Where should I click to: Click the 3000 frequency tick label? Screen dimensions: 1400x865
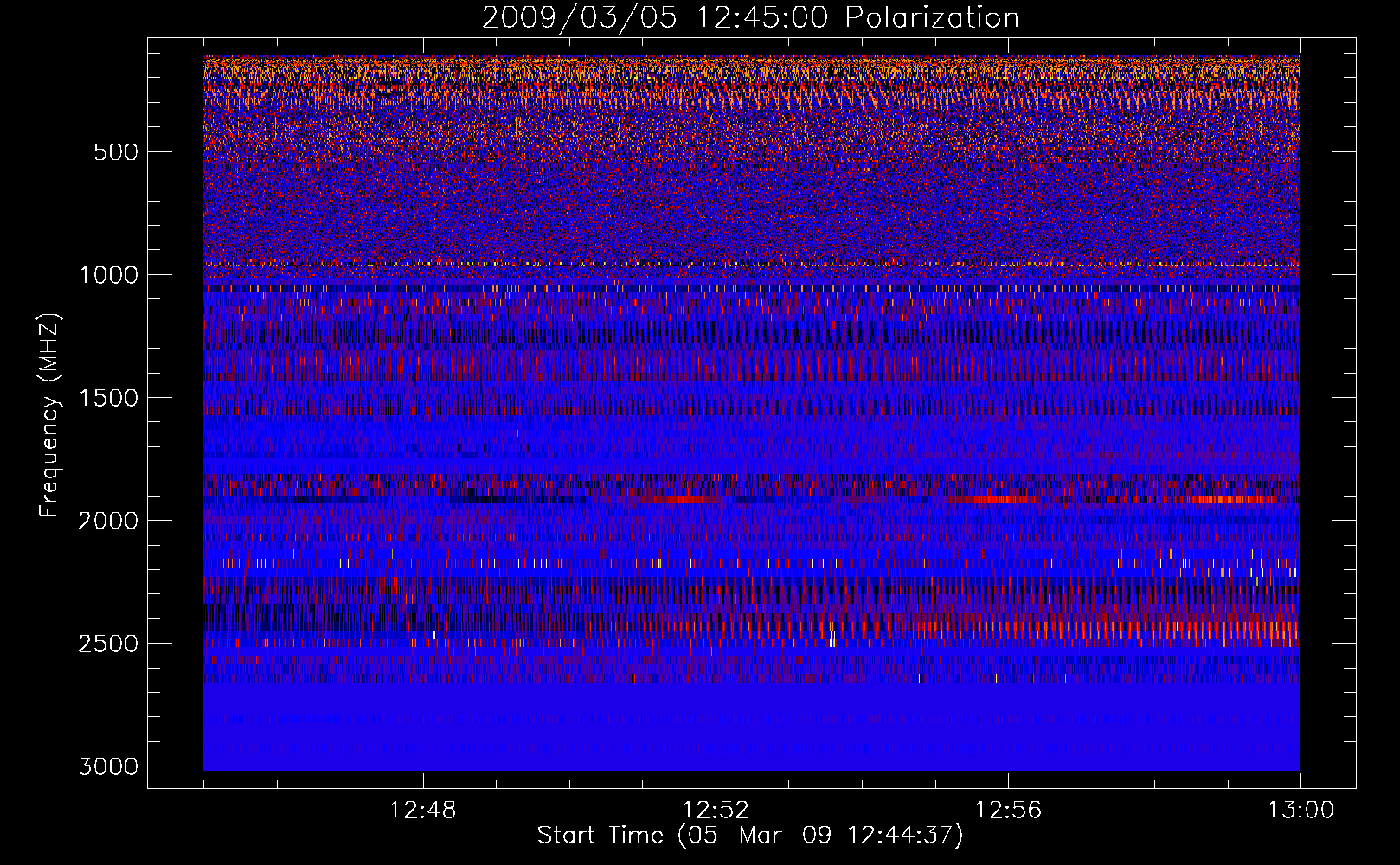[x=108, y=766]
